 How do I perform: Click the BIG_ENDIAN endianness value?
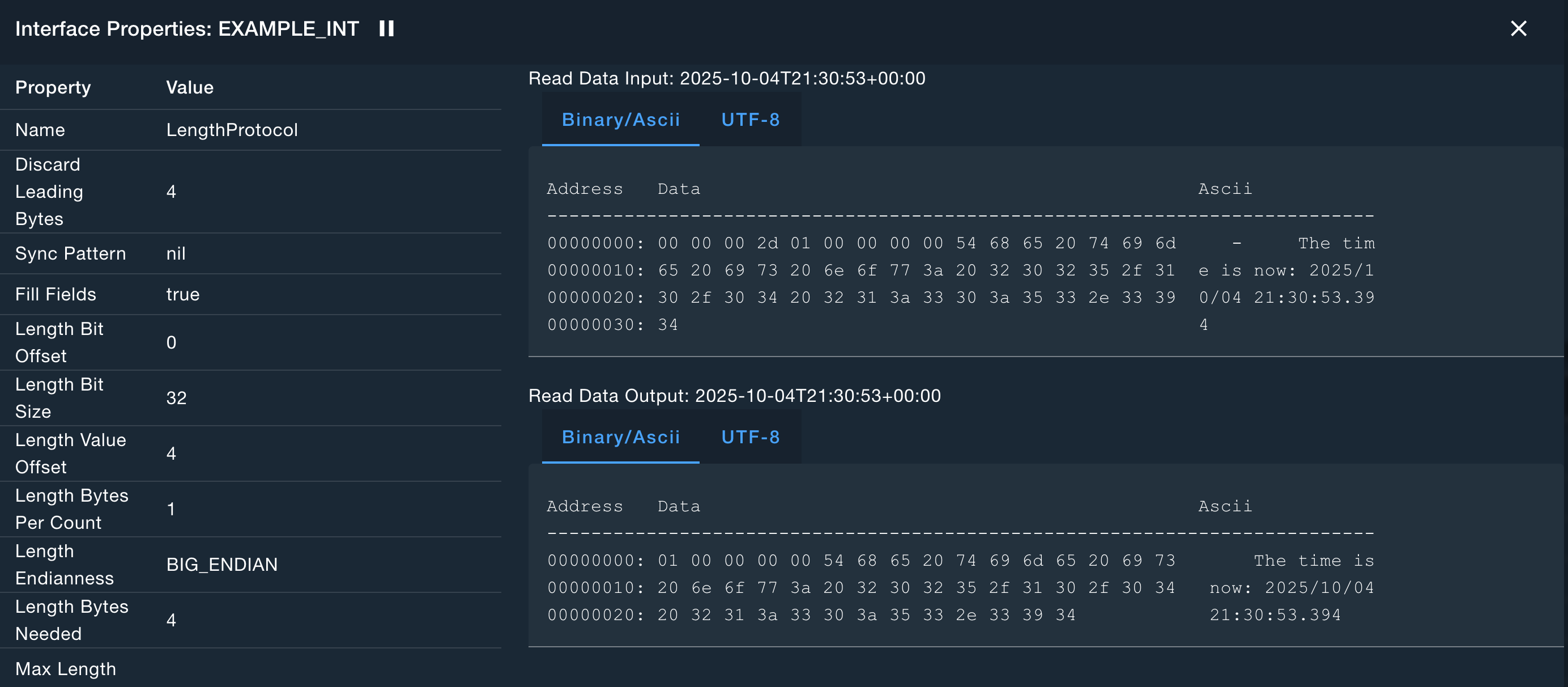coord(221,565)
